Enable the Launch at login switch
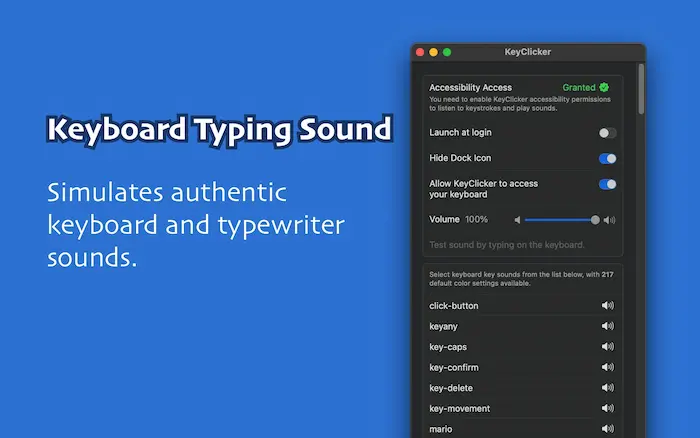This screenshot has height=438, width=700. tap(607, 133)
